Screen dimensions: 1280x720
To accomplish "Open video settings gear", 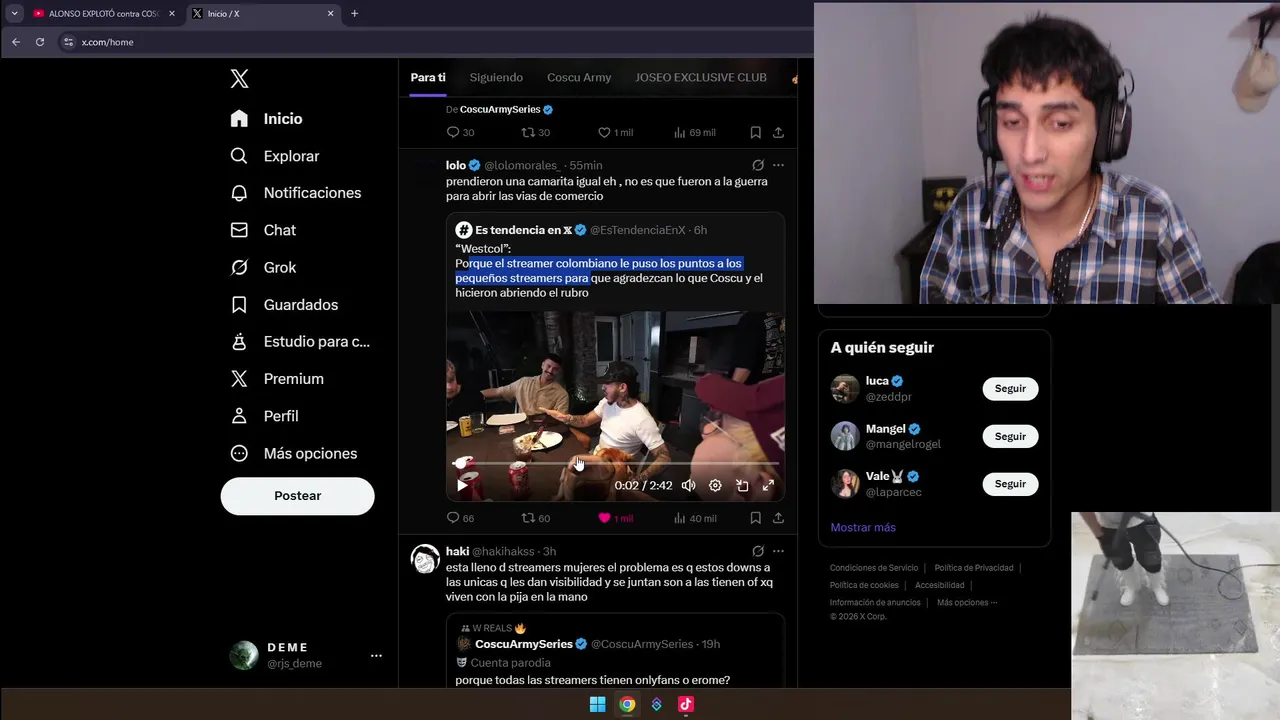I will [715, 485].
